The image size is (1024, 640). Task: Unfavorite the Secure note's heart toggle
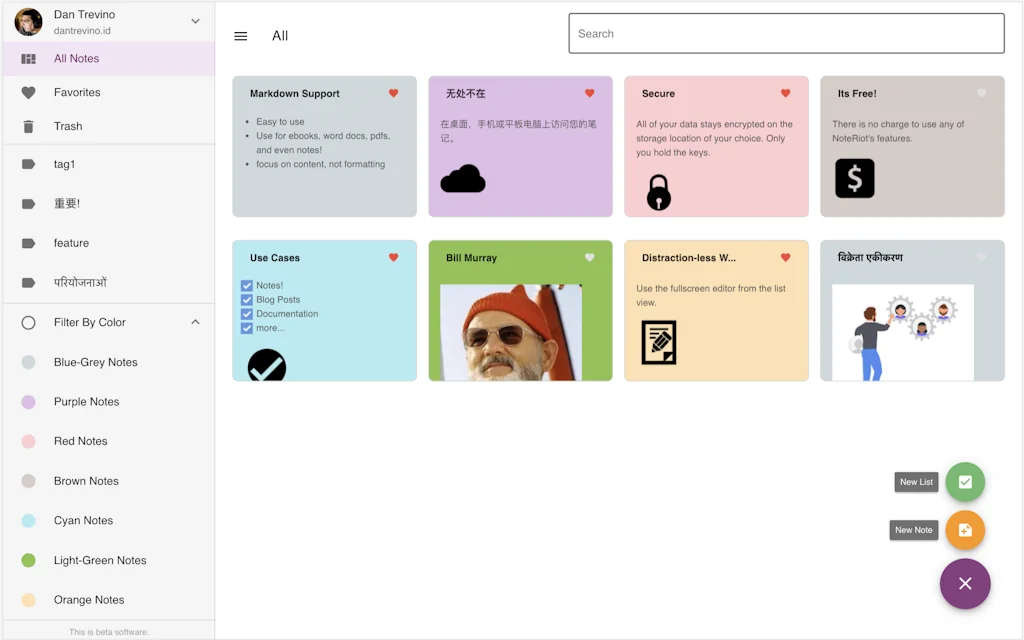(x=784, y=93)
